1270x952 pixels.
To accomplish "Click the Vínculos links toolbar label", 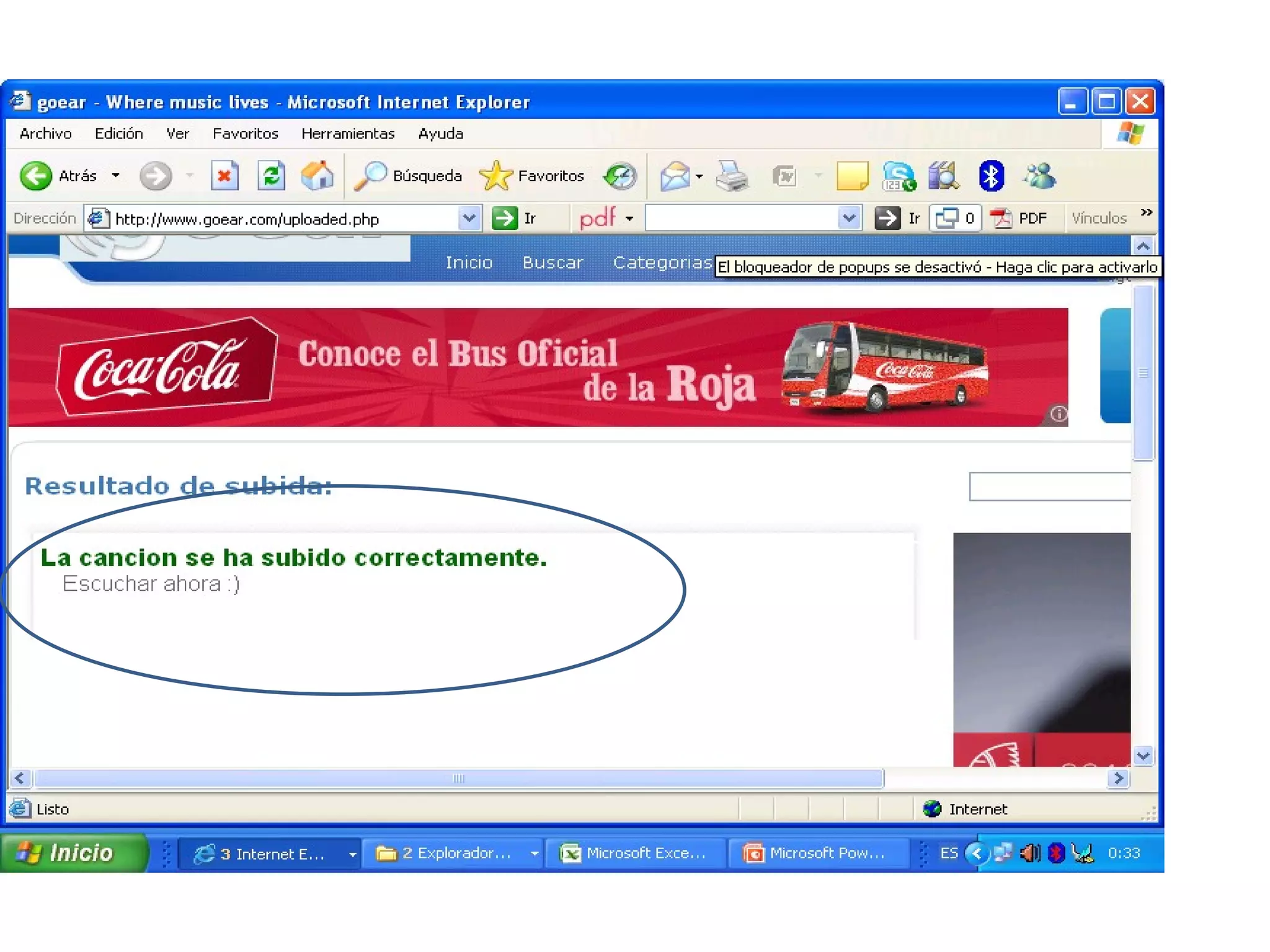I will click(1099, 218).
